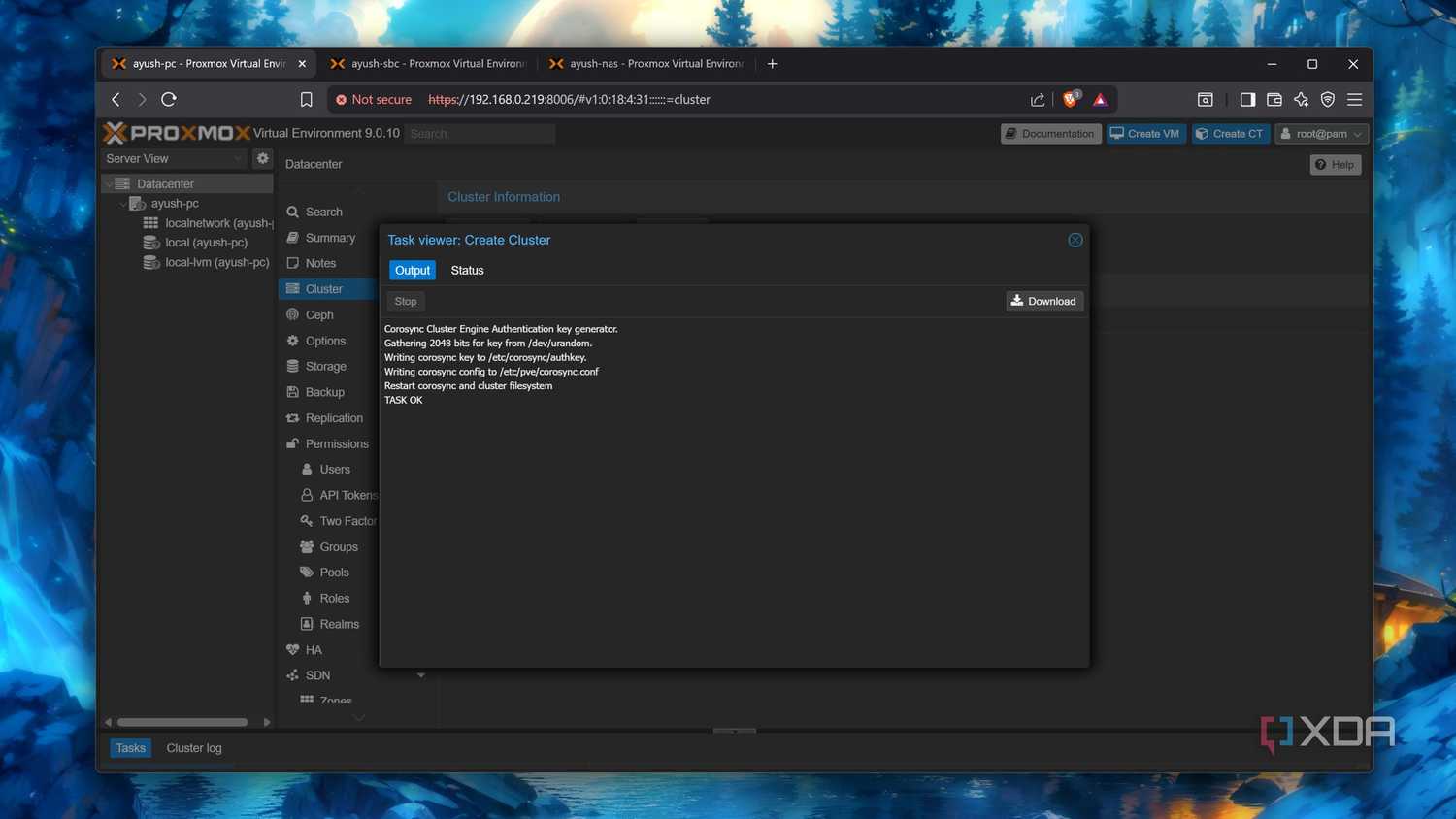The width and height of the screenshot is (1456, 819).
Task: Close the Task viewer dialog
Action: [x=1075, y=240]
